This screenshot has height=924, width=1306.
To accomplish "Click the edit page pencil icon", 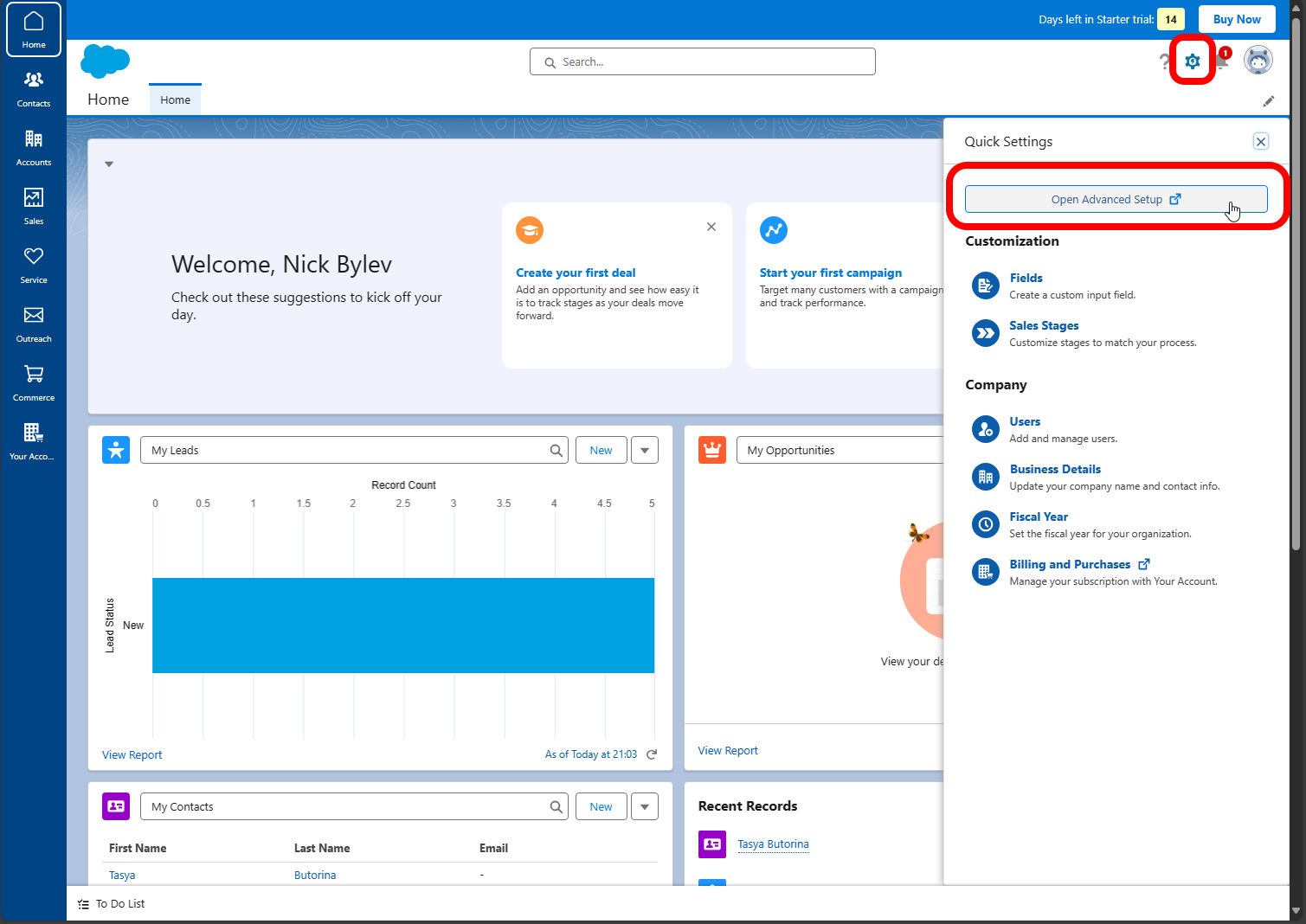I will click(x=1269, y=101).
